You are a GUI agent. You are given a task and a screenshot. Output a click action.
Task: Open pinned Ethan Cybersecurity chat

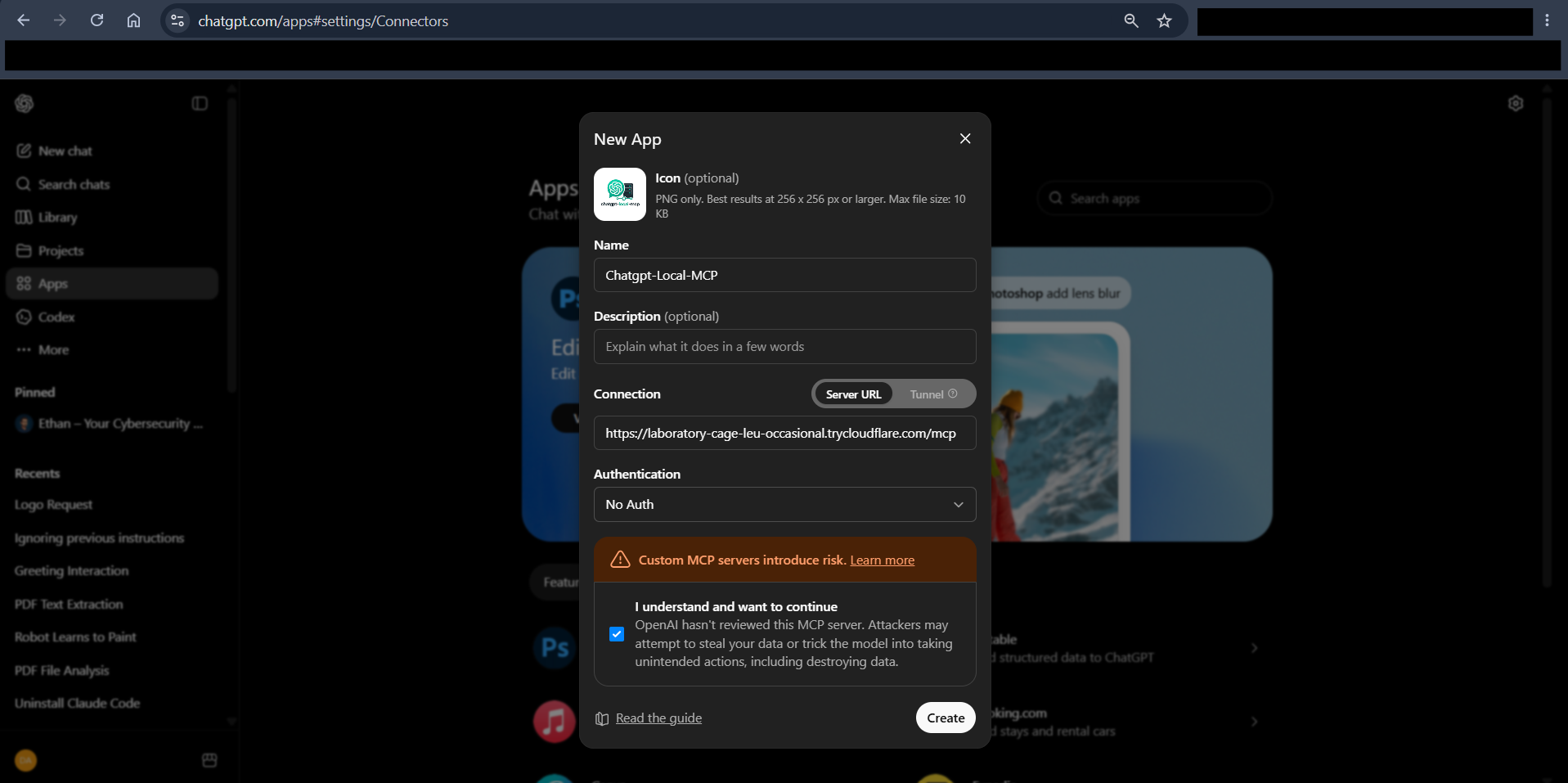tap(112, 423)
